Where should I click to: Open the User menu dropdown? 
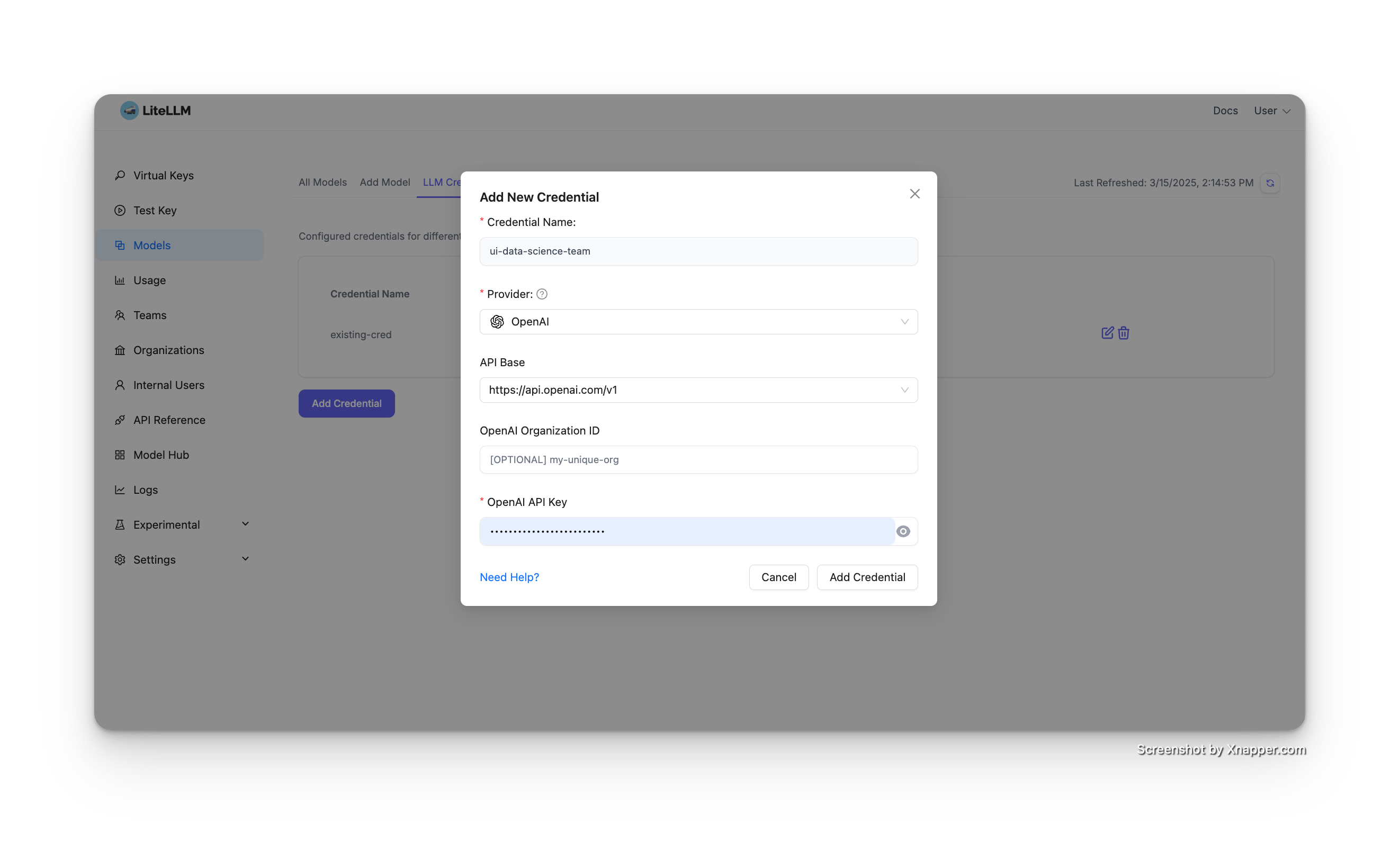click(1271, 111)
